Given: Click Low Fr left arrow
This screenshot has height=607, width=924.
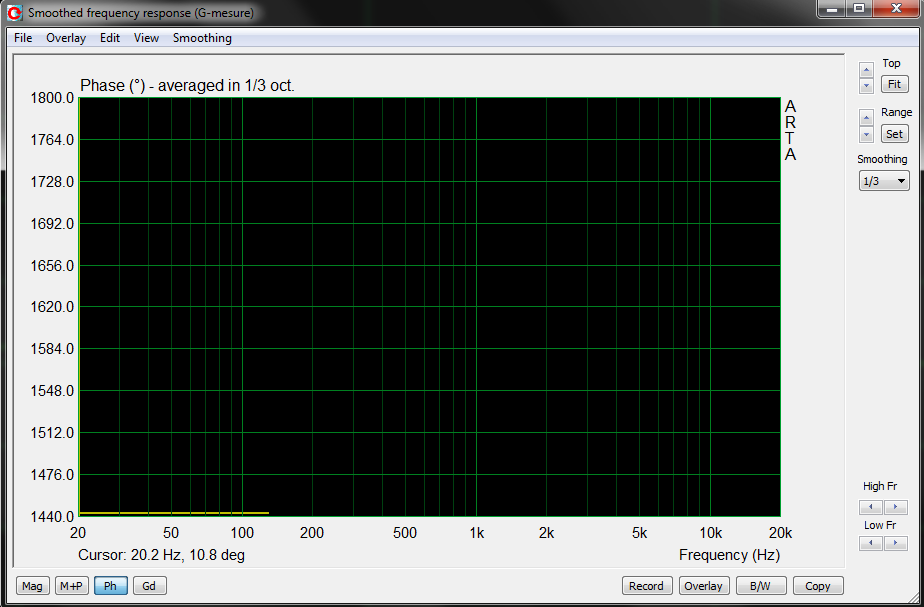Looking at the screenshot, I should 871,543.
